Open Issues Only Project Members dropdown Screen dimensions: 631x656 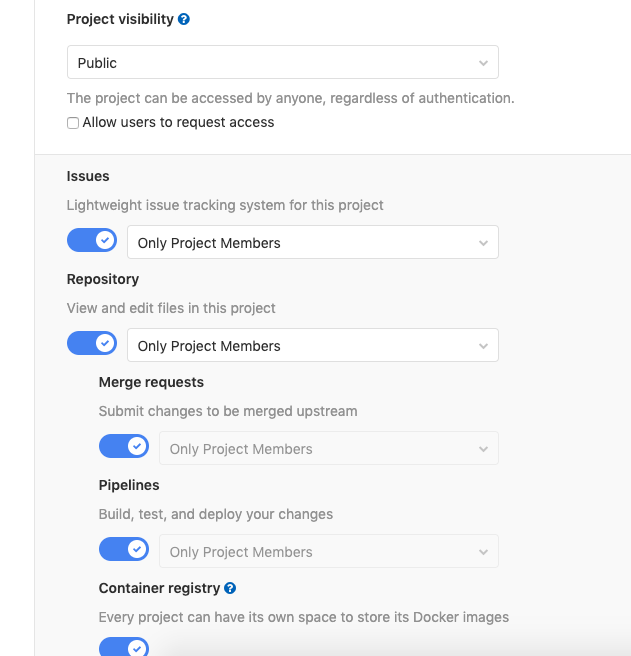point(312,243)
